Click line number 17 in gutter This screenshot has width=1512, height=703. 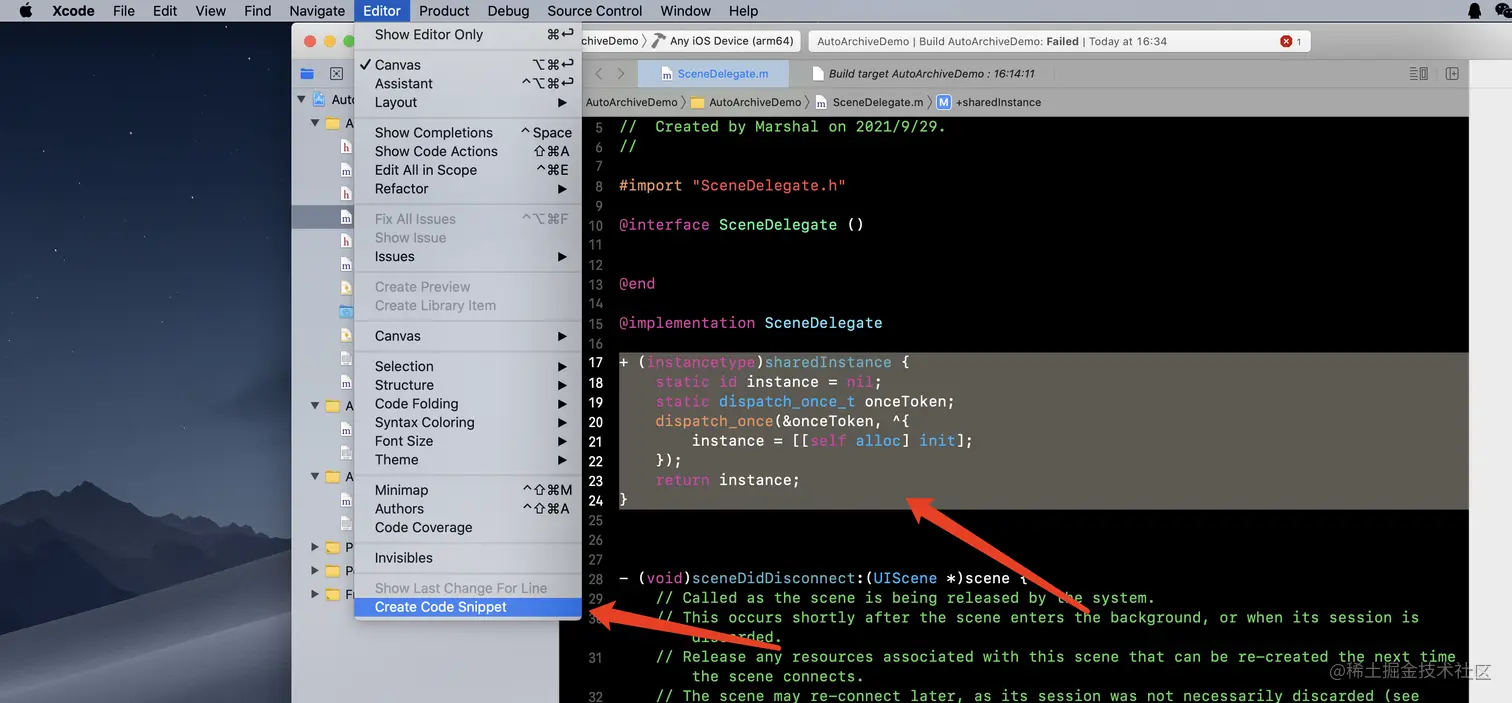[596, 362]
